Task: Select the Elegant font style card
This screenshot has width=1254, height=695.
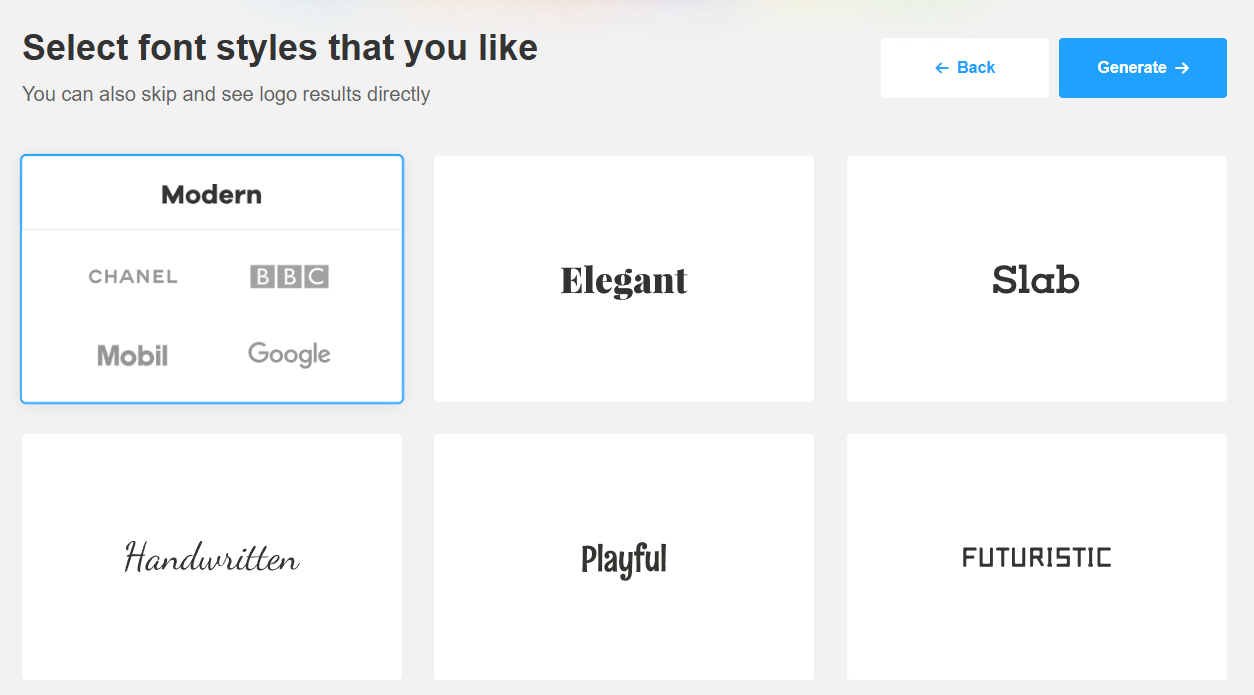Action: coord(624,279)
